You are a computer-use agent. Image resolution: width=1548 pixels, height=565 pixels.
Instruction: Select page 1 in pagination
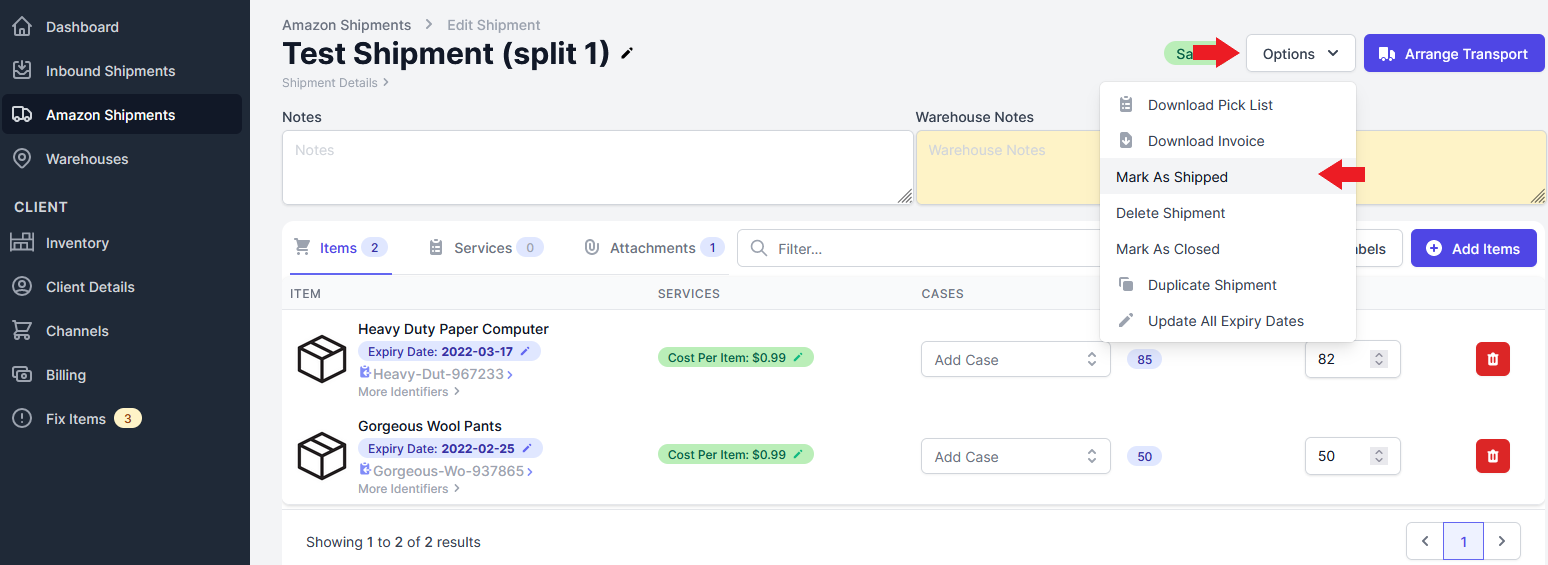coord(1463,541)
